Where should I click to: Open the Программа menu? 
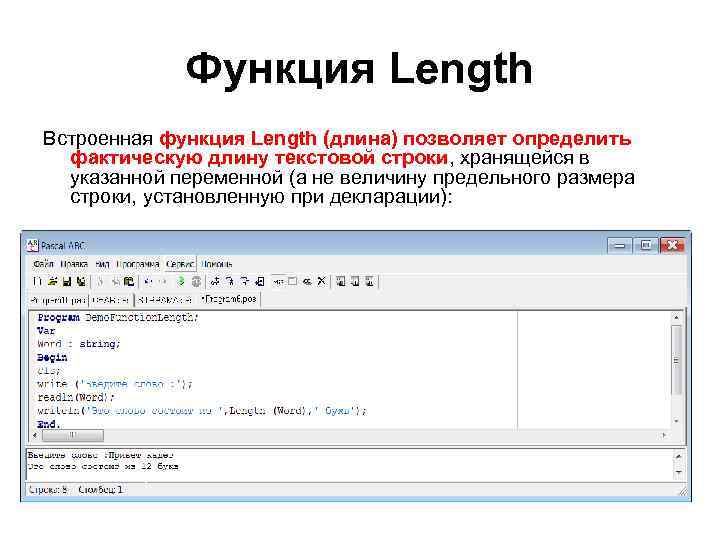click(138, 264)
